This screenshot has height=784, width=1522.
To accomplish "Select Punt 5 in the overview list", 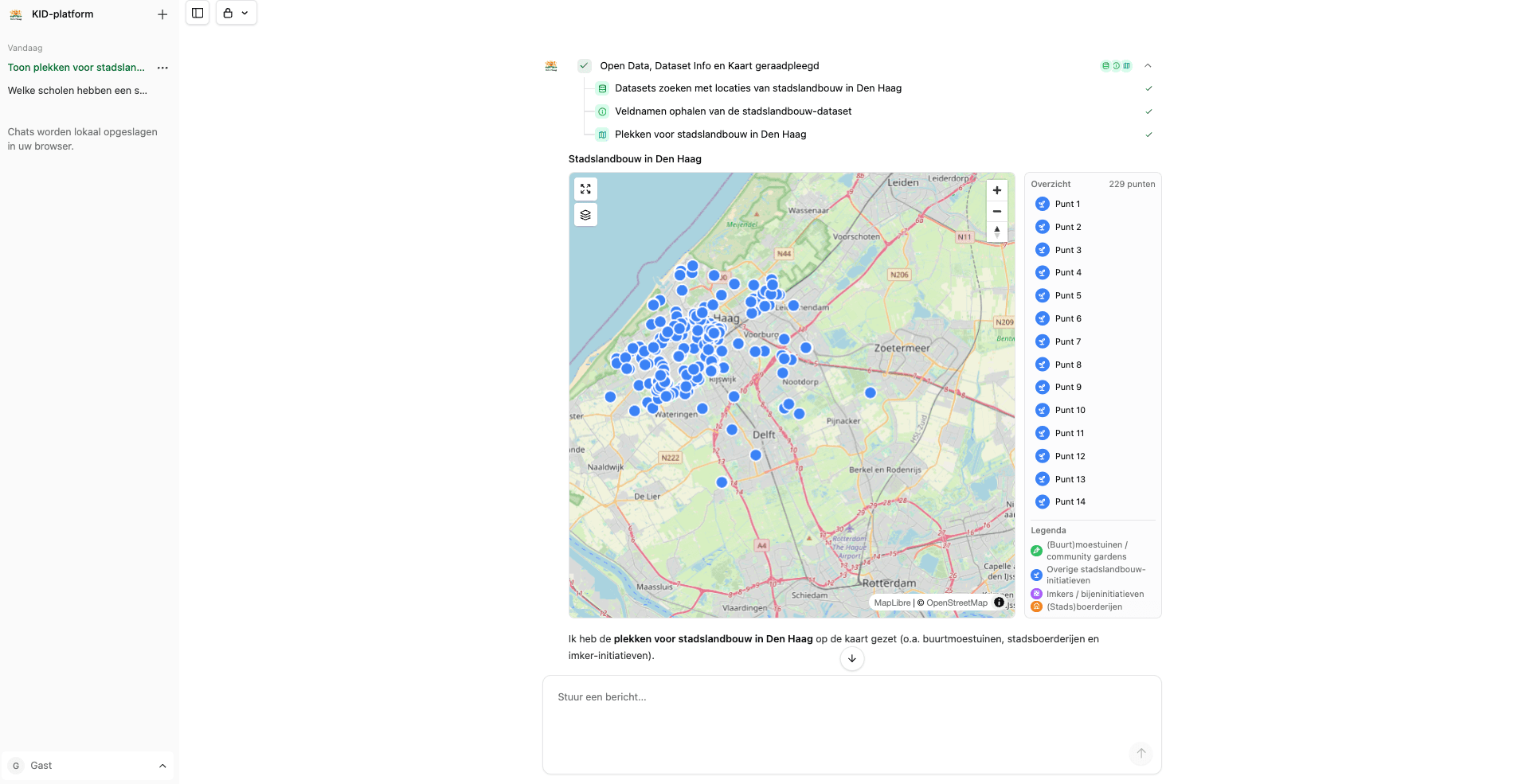I will 1067,295.
